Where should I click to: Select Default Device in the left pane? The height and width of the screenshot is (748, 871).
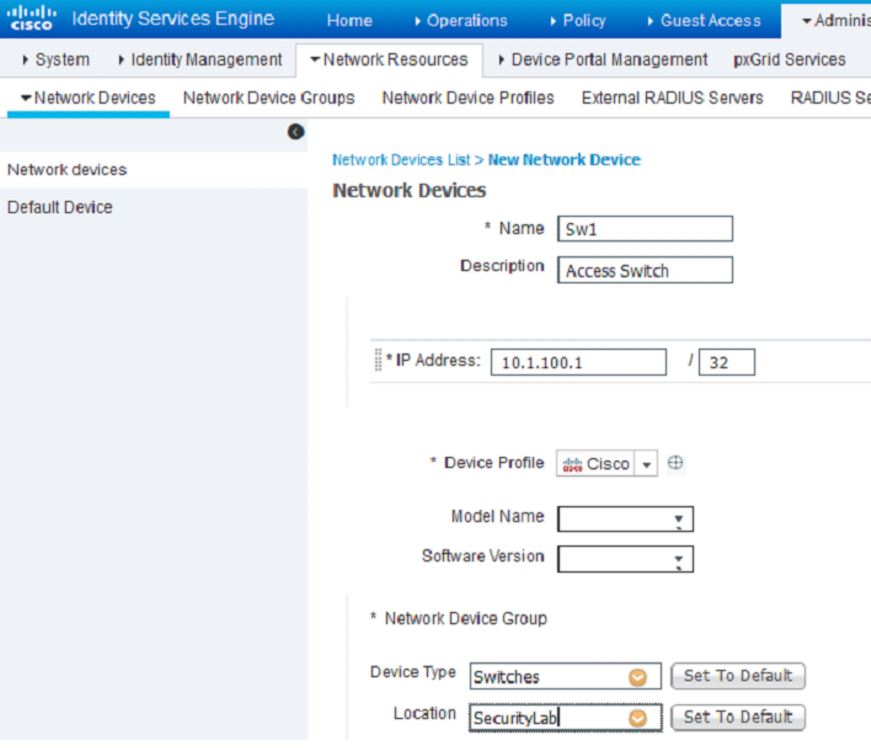tap(60, 207)
